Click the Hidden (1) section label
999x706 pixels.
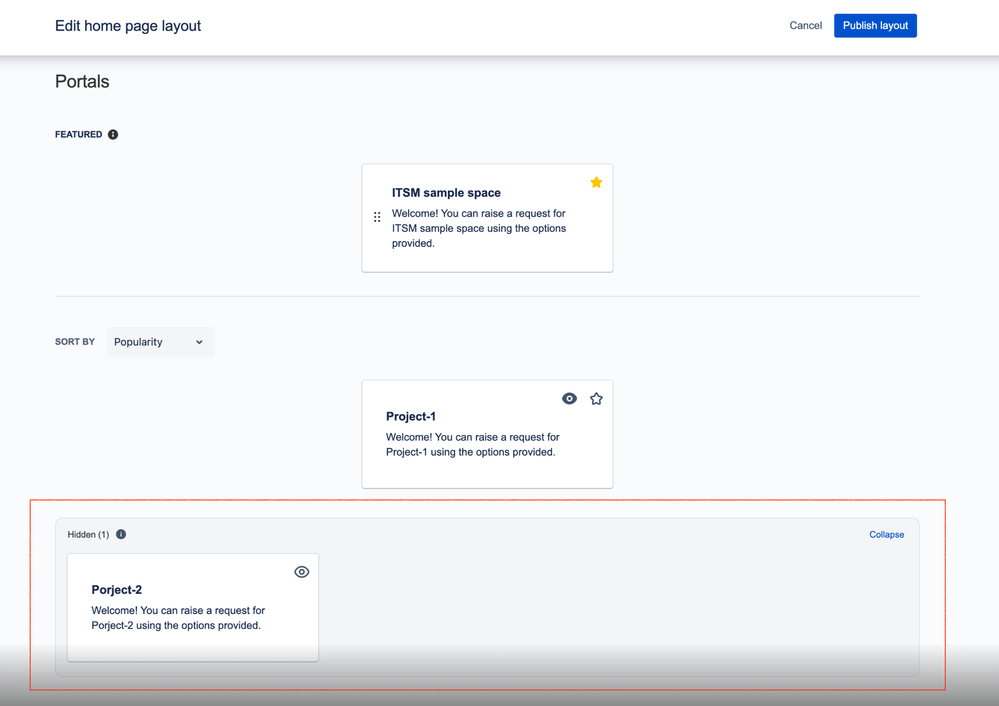point(89,535)
